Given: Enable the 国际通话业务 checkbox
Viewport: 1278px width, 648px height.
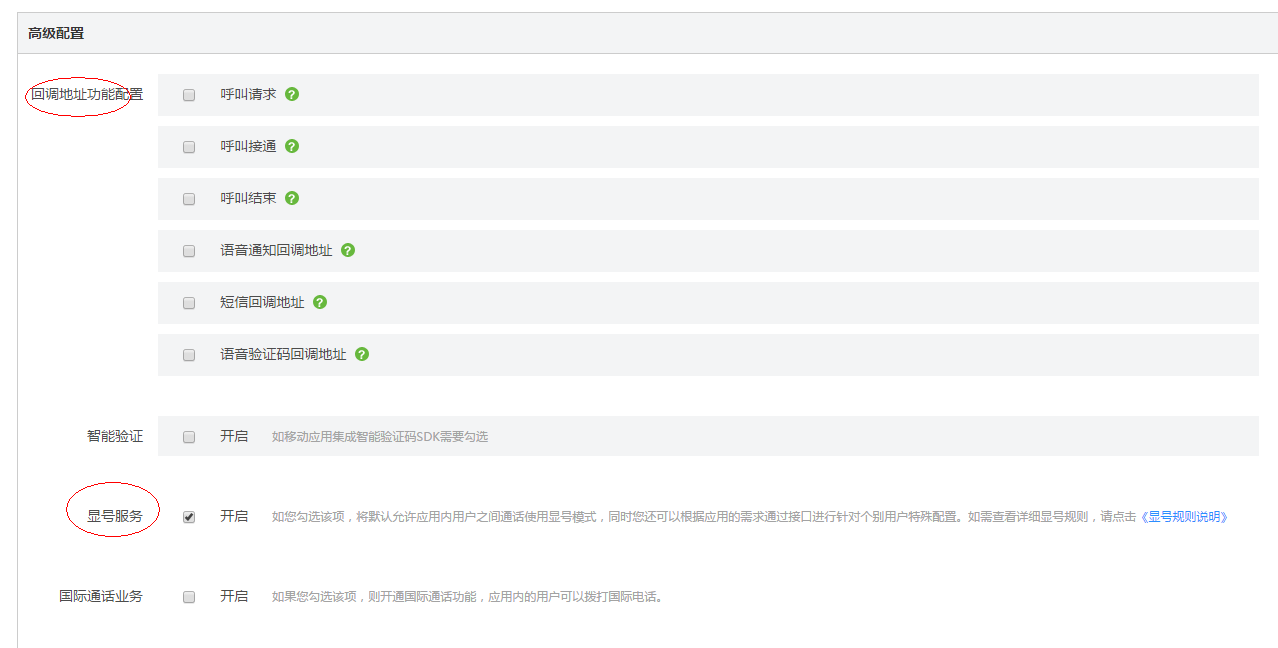Looking at the screenshot, I should [x=189, y=597].
